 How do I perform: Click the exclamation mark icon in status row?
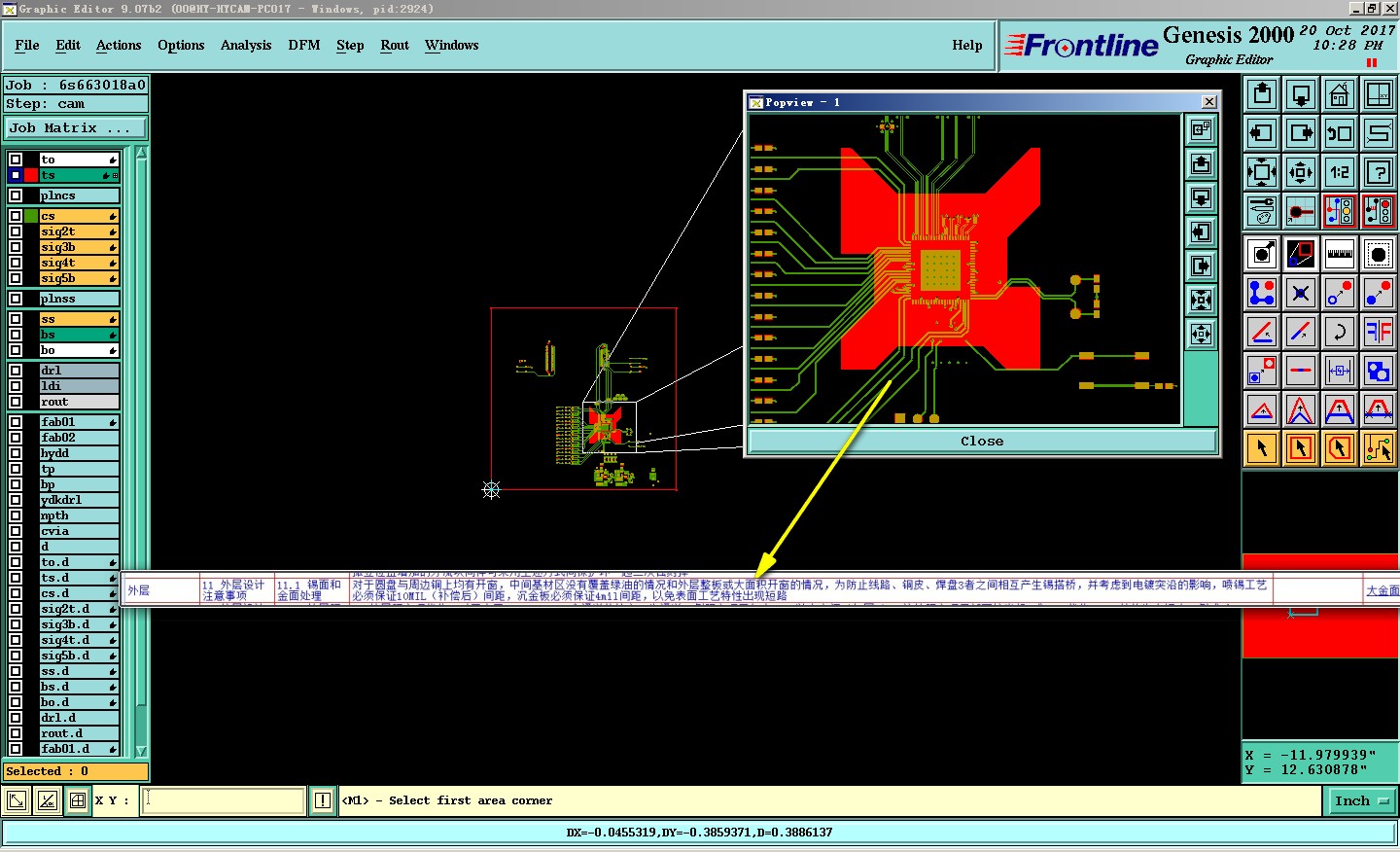click(x=323, y=800)
